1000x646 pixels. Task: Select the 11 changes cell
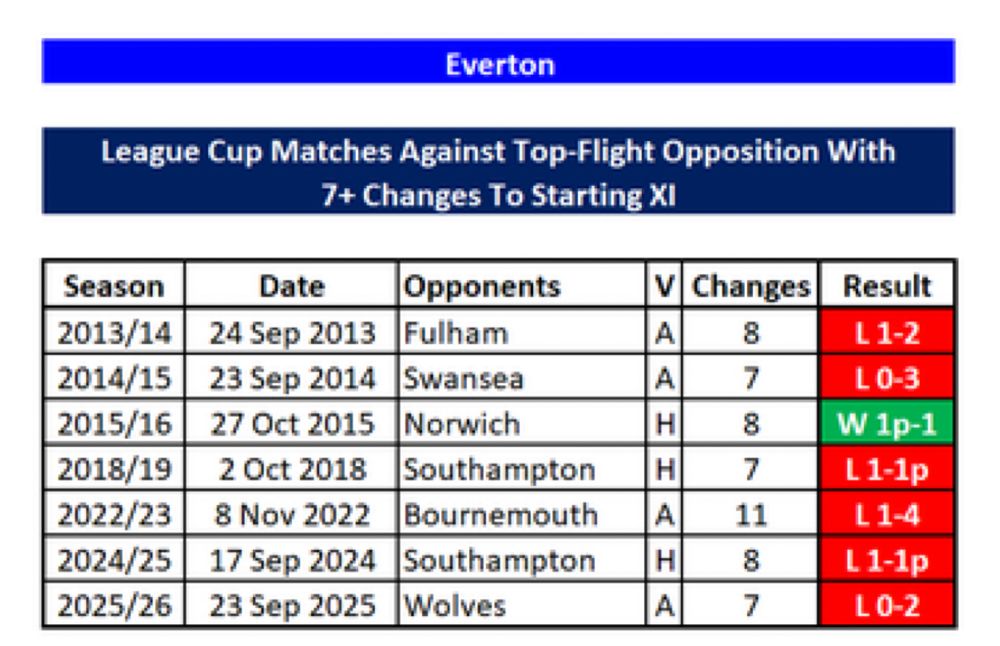[750, 515]
